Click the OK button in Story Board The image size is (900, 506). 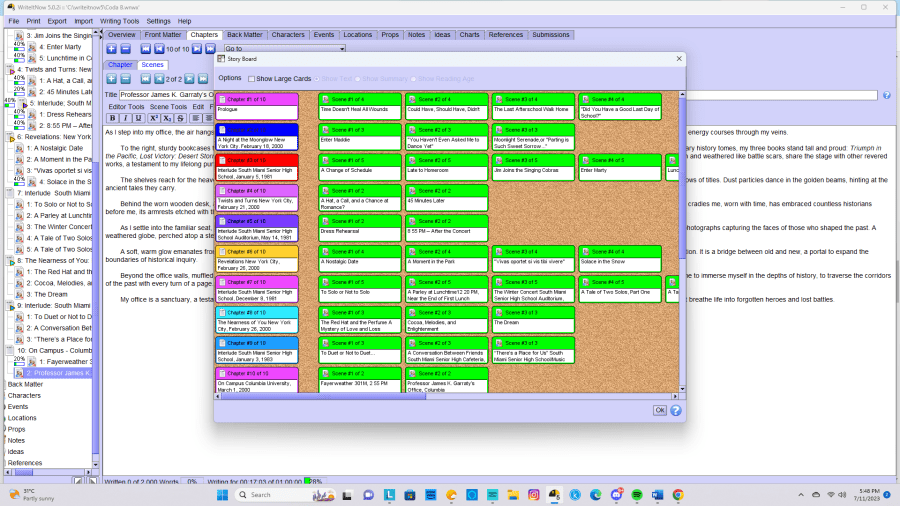point(659,410)
